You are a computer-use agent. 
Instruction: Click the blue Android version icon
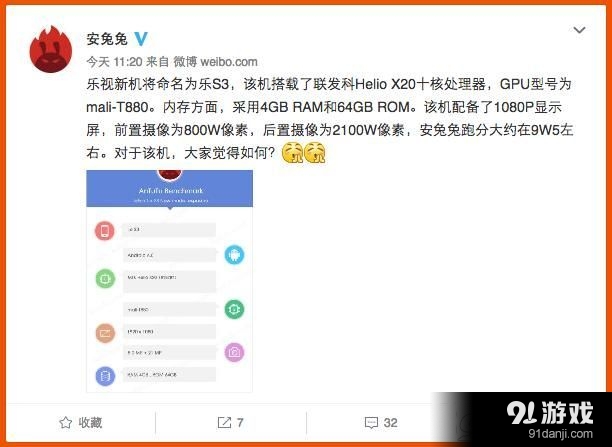(x=234, y=255)
